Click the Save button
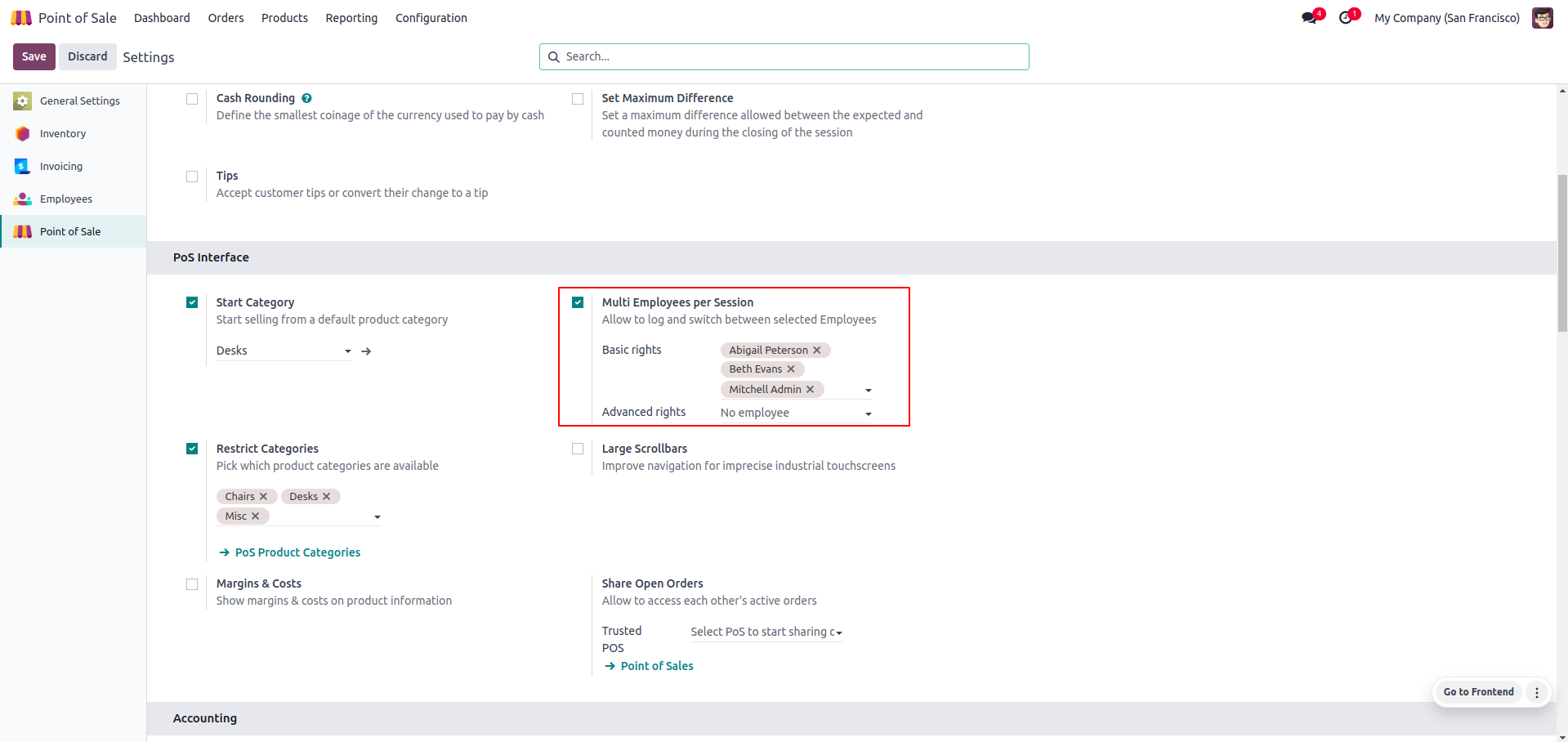Viewport: 1568px width, 742px height. click(34, 56)
